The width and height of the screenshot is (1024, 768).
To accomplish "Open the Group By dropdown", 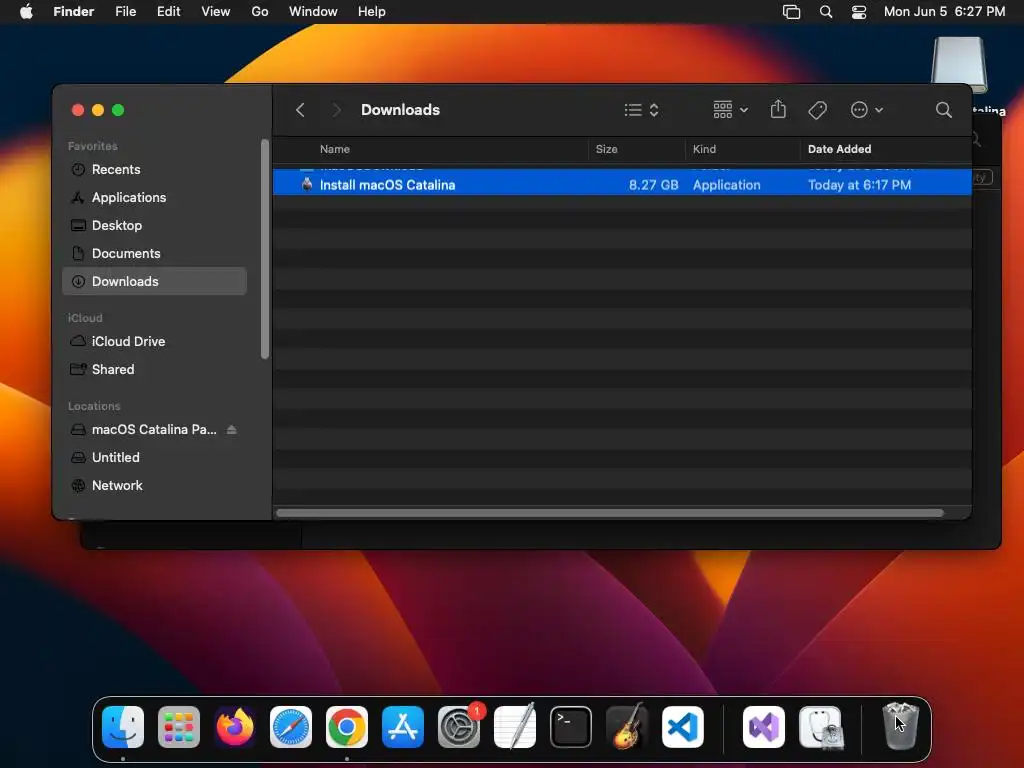I will (x=730, y=110).
